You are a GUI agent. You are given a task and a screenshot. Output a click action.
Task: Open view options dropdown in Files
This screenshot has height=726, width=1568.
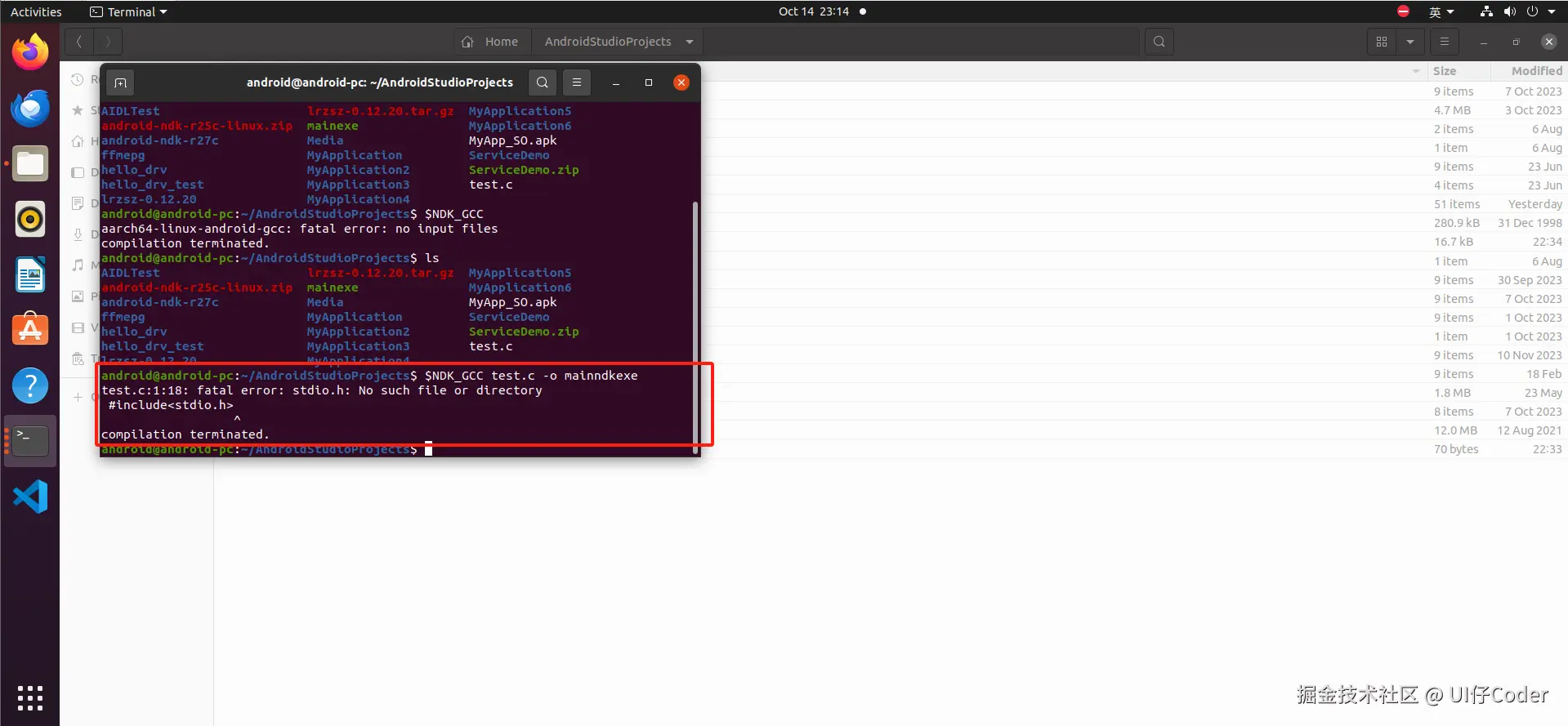[1410, 42]
